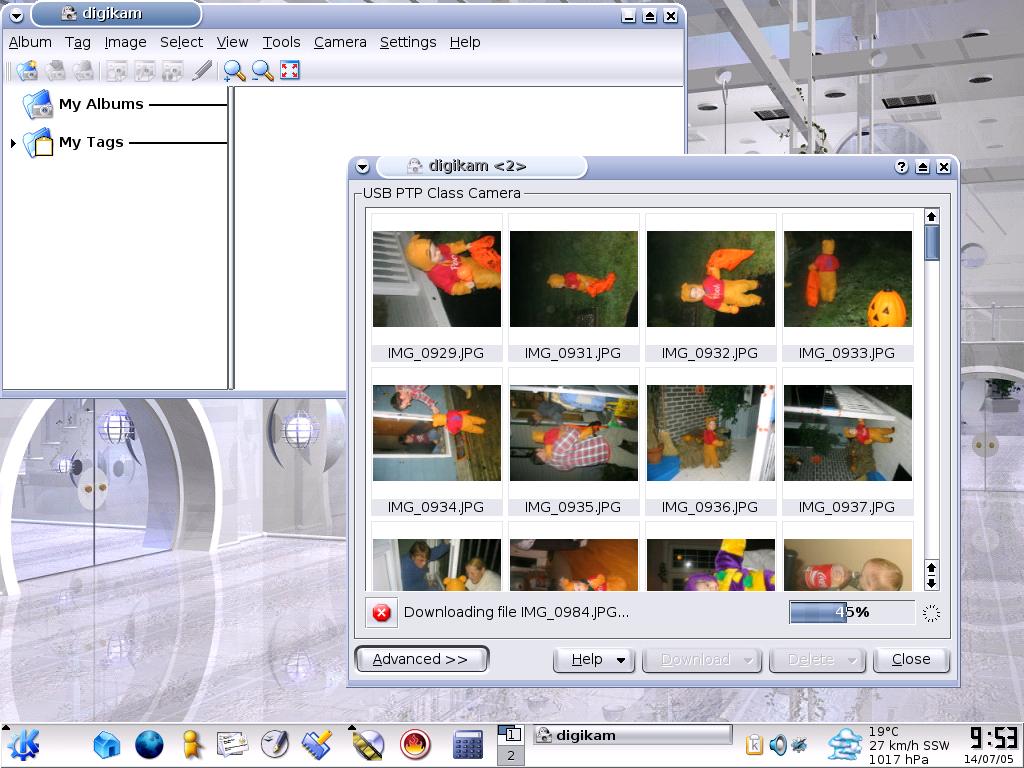The width and height of the screenshot is (1024, 768).
Task: Expand options with the Advanced >> button
Action: click(421, 659)
